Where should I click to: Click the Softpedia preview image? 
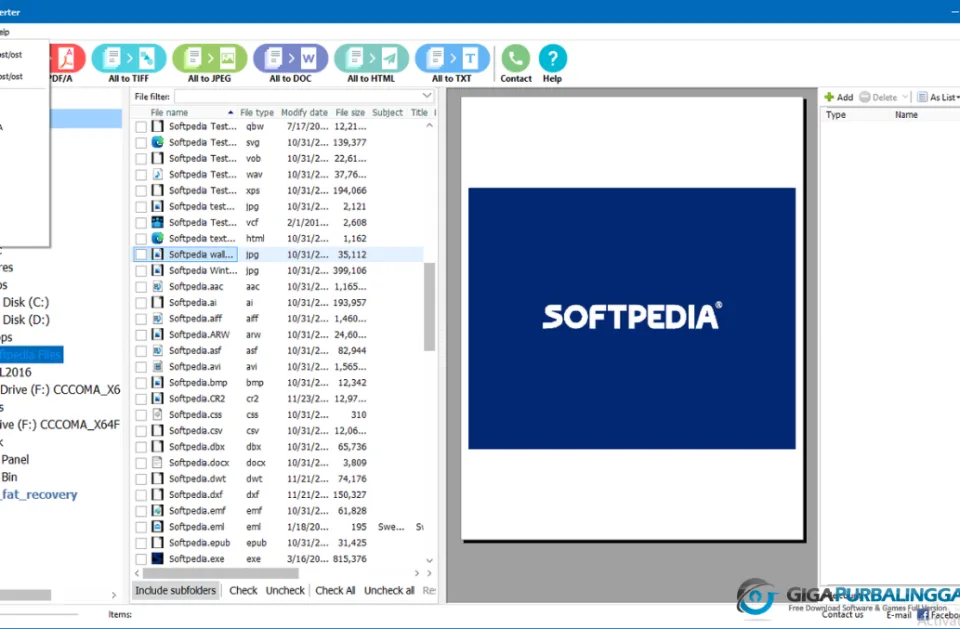(632, 318)
